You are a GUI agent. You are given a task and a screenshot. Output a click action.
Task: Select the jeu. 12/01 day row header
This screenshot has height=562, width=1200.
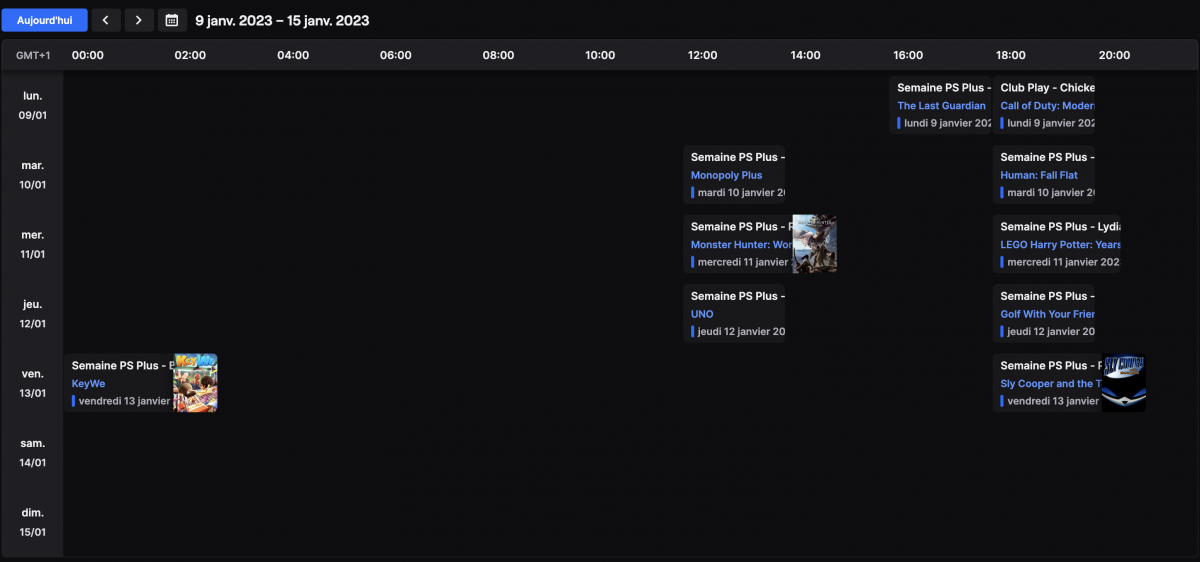pyautogui.click(x=32, y=314)
